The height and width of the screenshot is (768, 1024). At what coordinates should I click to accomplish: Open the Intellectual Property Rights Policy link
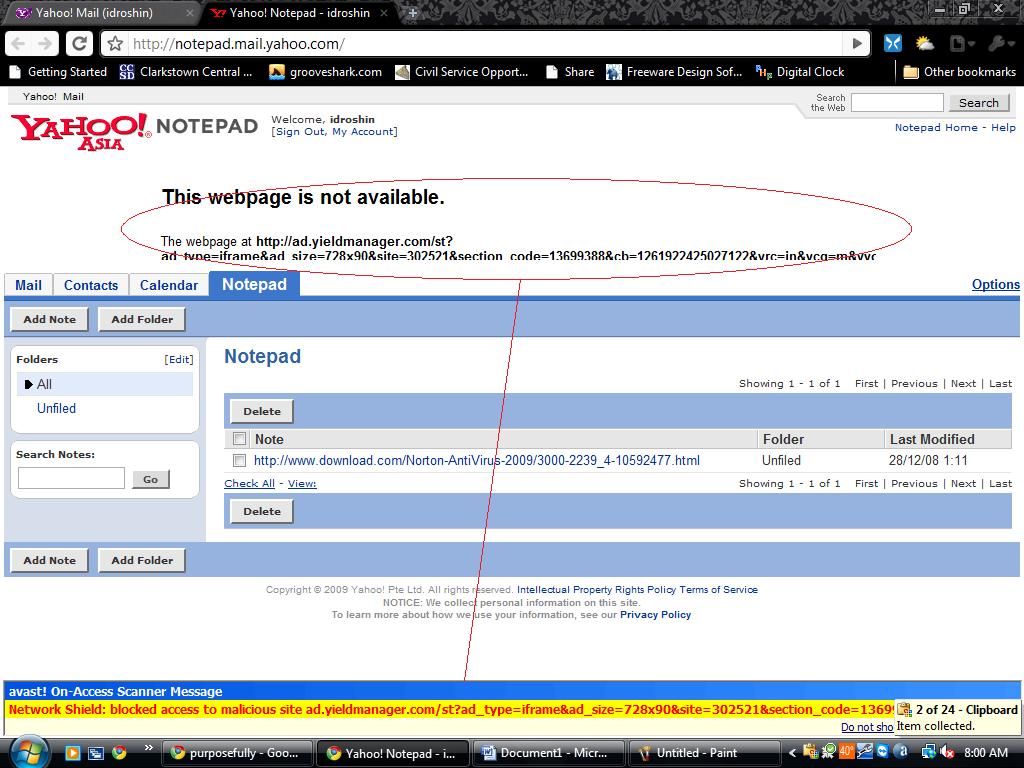coord(596,590)
